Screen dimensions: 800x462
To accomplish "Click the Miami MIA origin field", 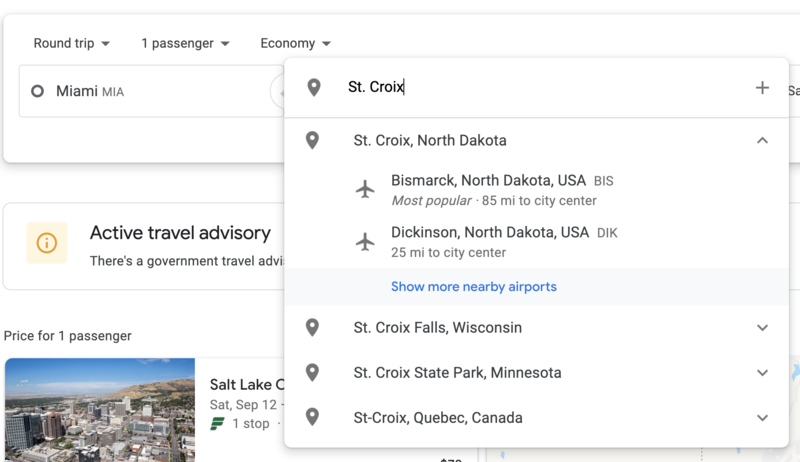I will tap(140, 92).
